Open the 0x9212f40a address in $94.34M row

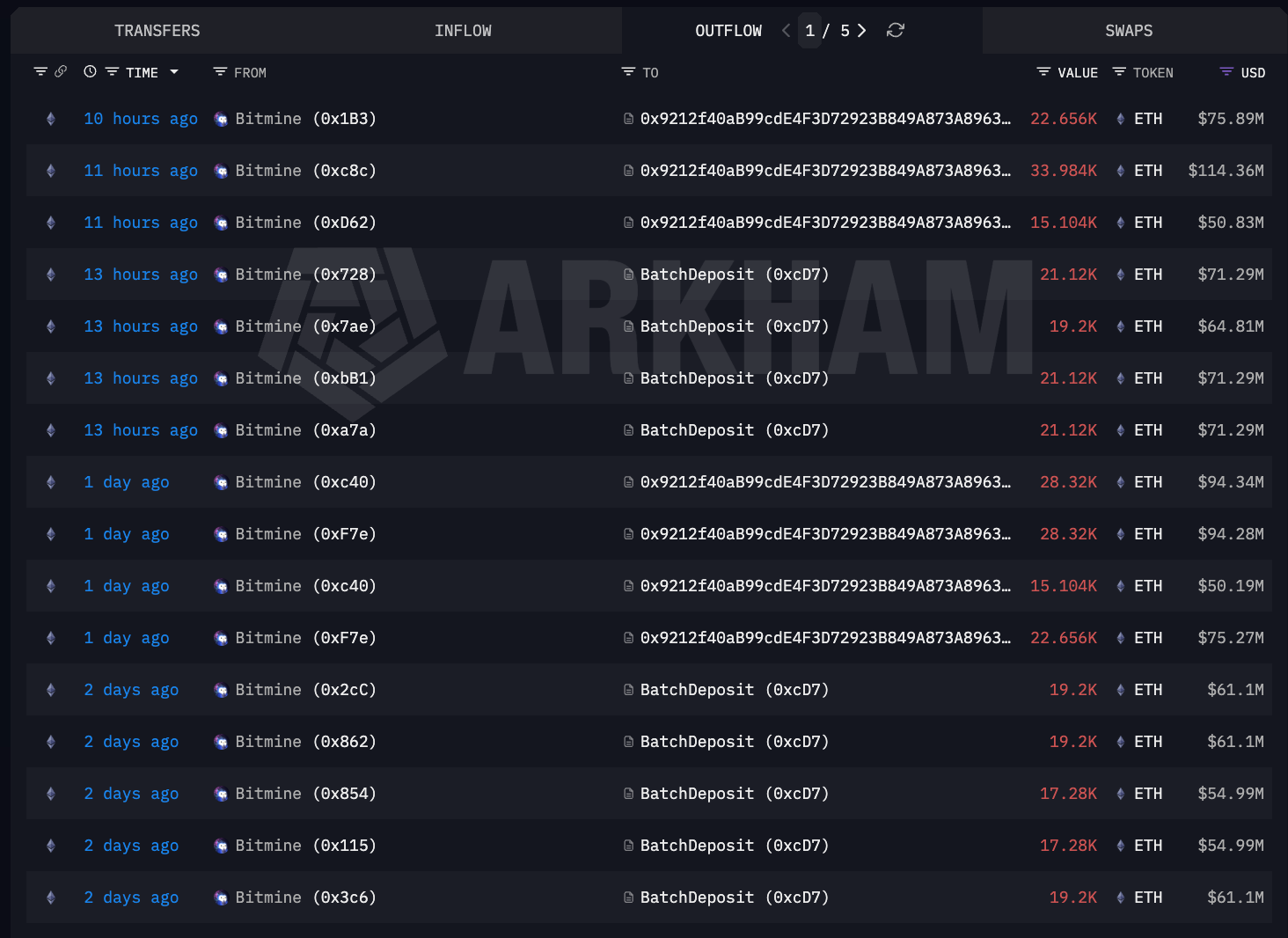coord(825,482)
